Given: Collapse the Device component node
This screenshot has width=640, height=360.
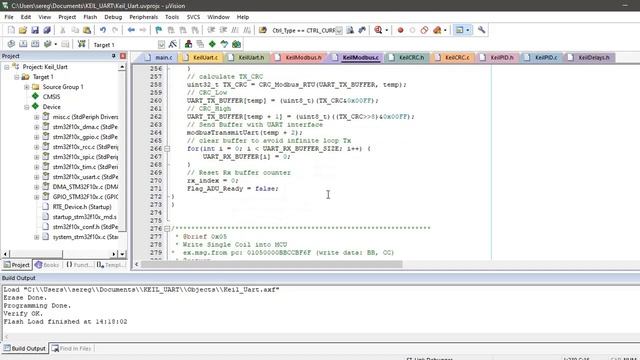Looking at the screenshot, I should 27,107.
